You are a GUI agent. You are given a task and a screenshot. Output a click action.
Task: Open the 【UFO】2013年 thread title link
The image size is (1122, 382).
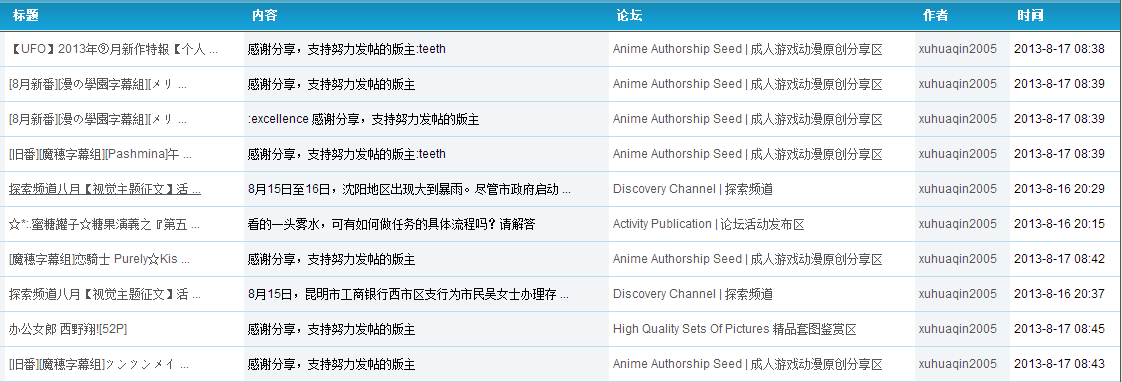pyautogui.click(x=114, y=49)
